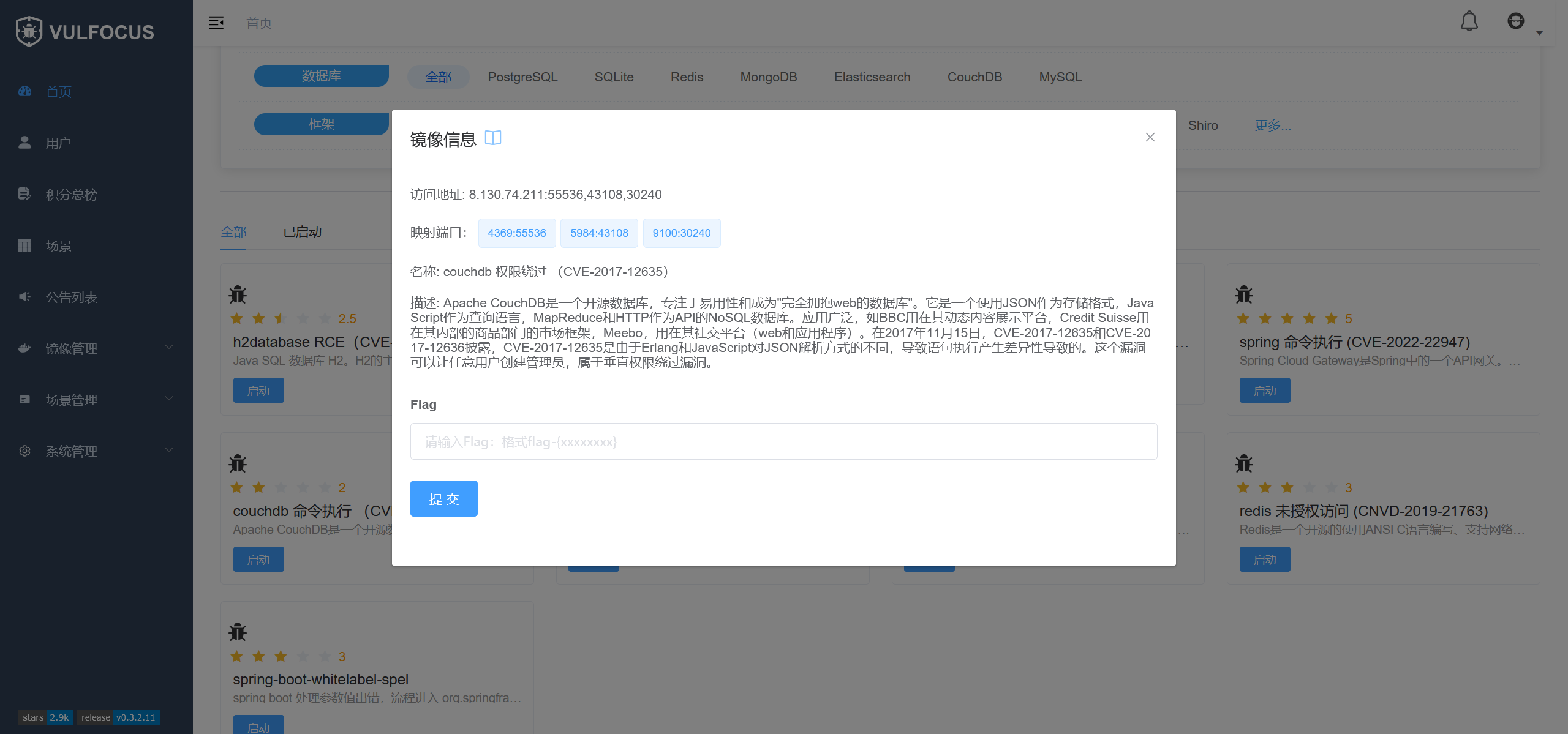Image resolution: width=1568 pixels, height=734 pixels.
Task: Submit the flag with 提交 button
Action: coord(443,498)
